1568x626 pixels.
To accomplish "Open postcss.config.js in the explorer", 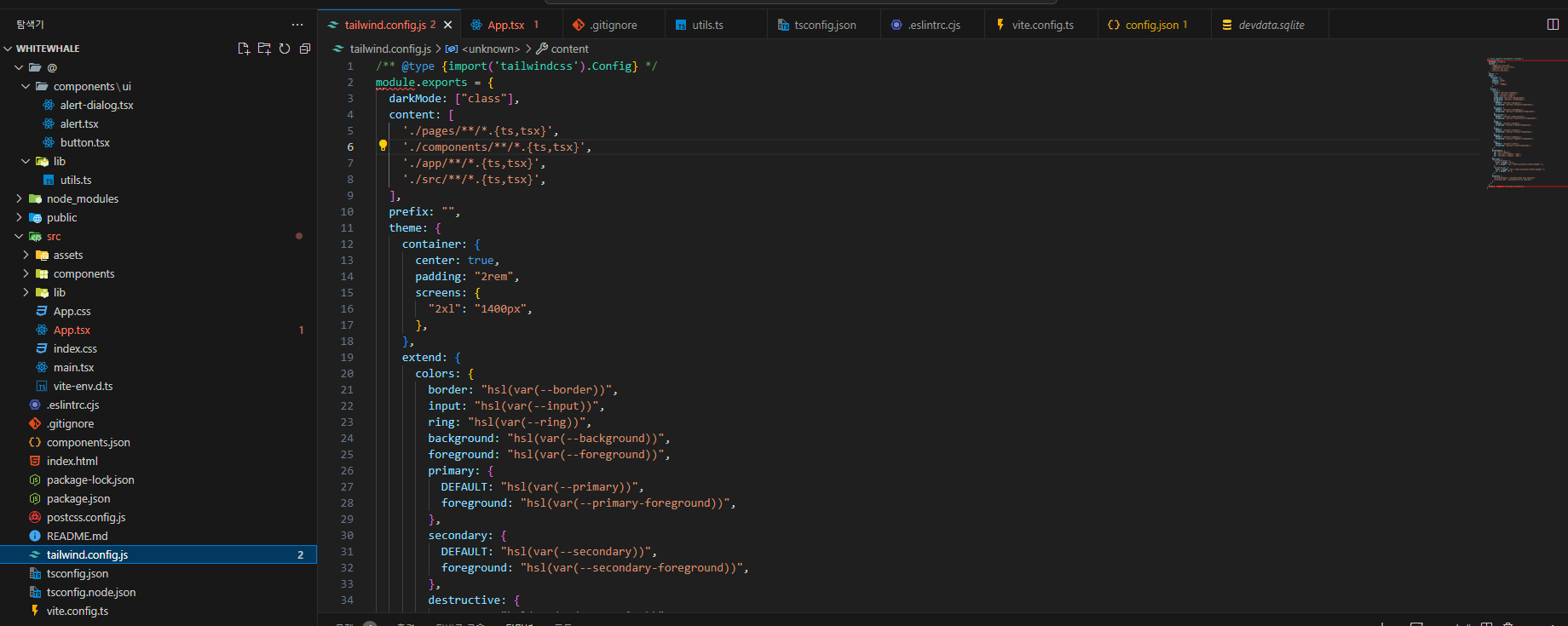I will (x=159, y=517).
